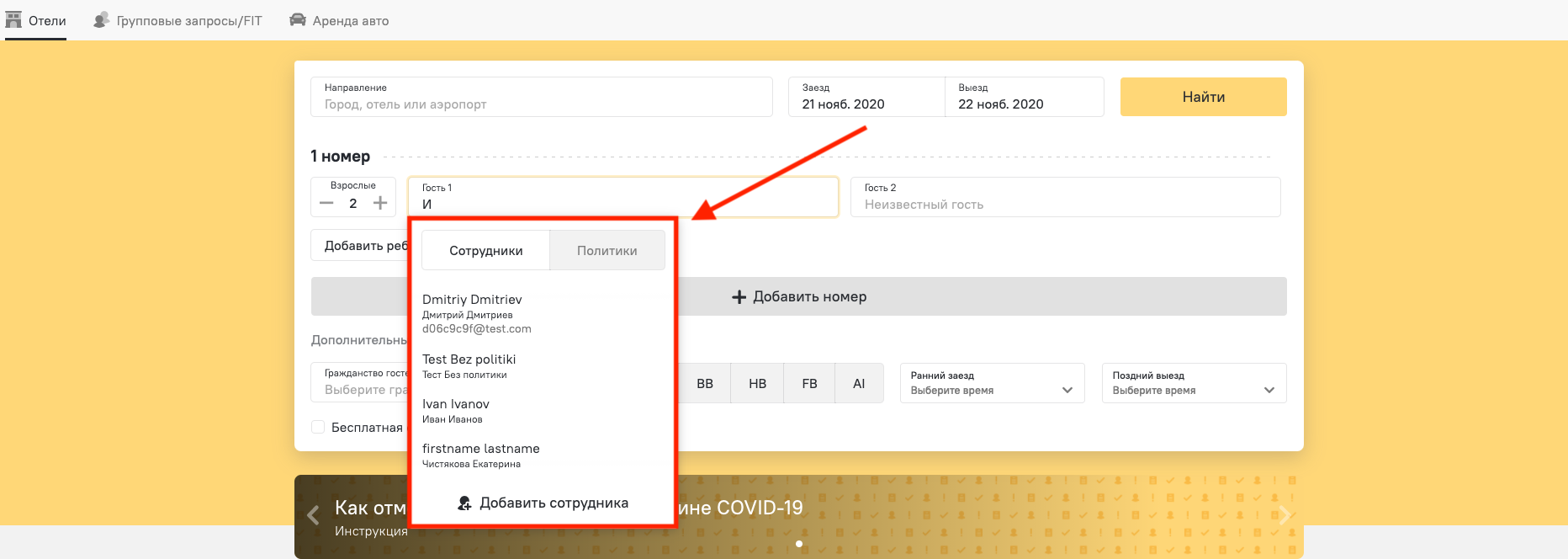Select the BB meal plan option
Viewport: 1568px width, 559px height.
point(705,384)
